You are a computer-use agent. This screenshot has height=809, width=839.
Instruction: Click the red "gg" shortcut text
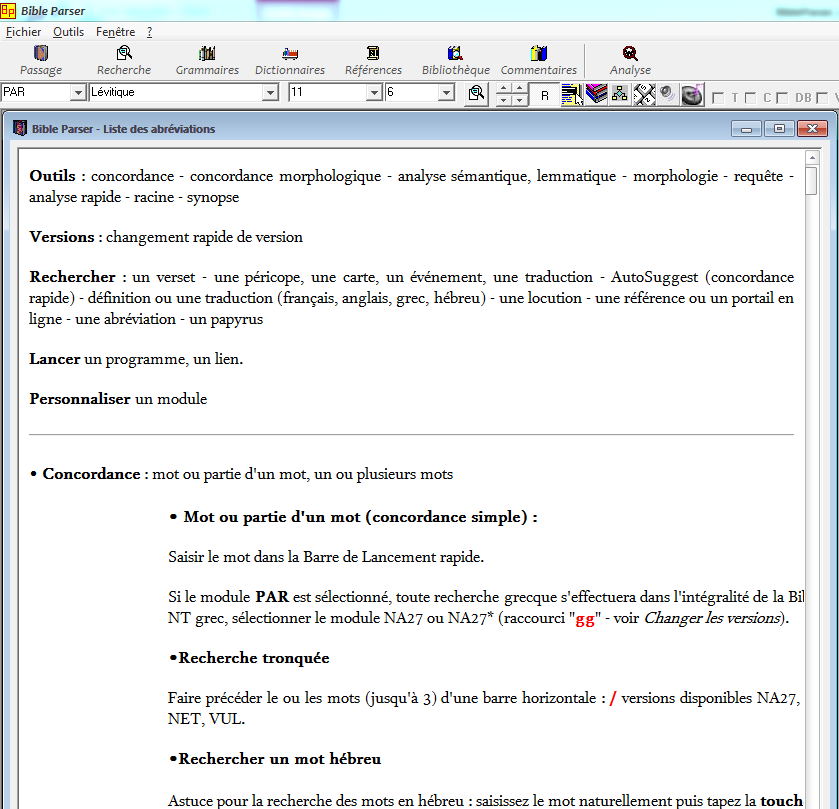(585, 619)
